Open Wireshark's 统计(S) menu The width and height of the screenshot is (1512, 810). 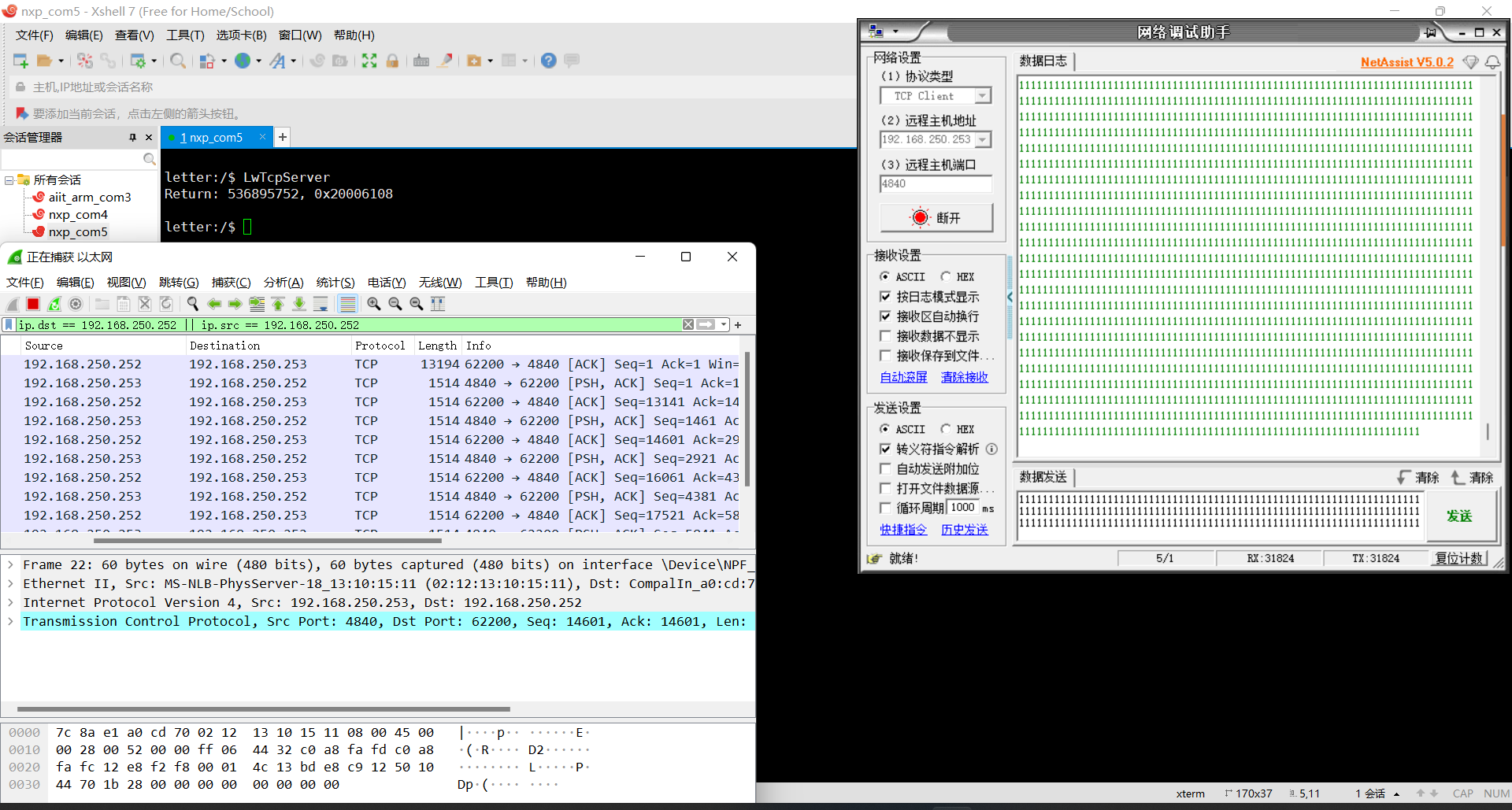[335, 283]
